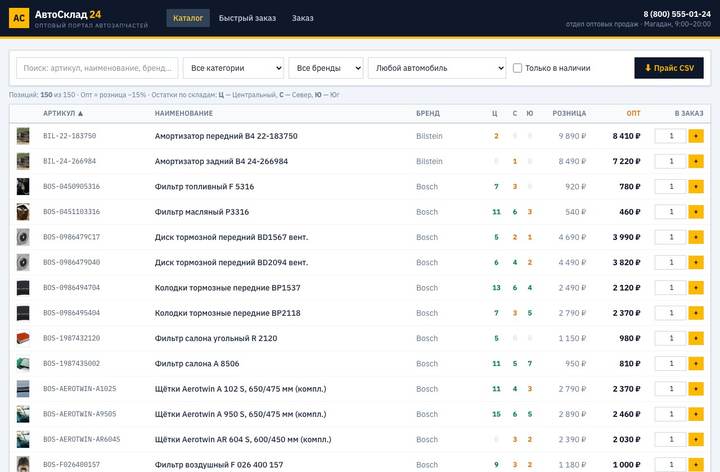Screen dimensions: 720x472
Task: Set quantity field for Колодки тормозные BP2118
Action: pos(670,313)
